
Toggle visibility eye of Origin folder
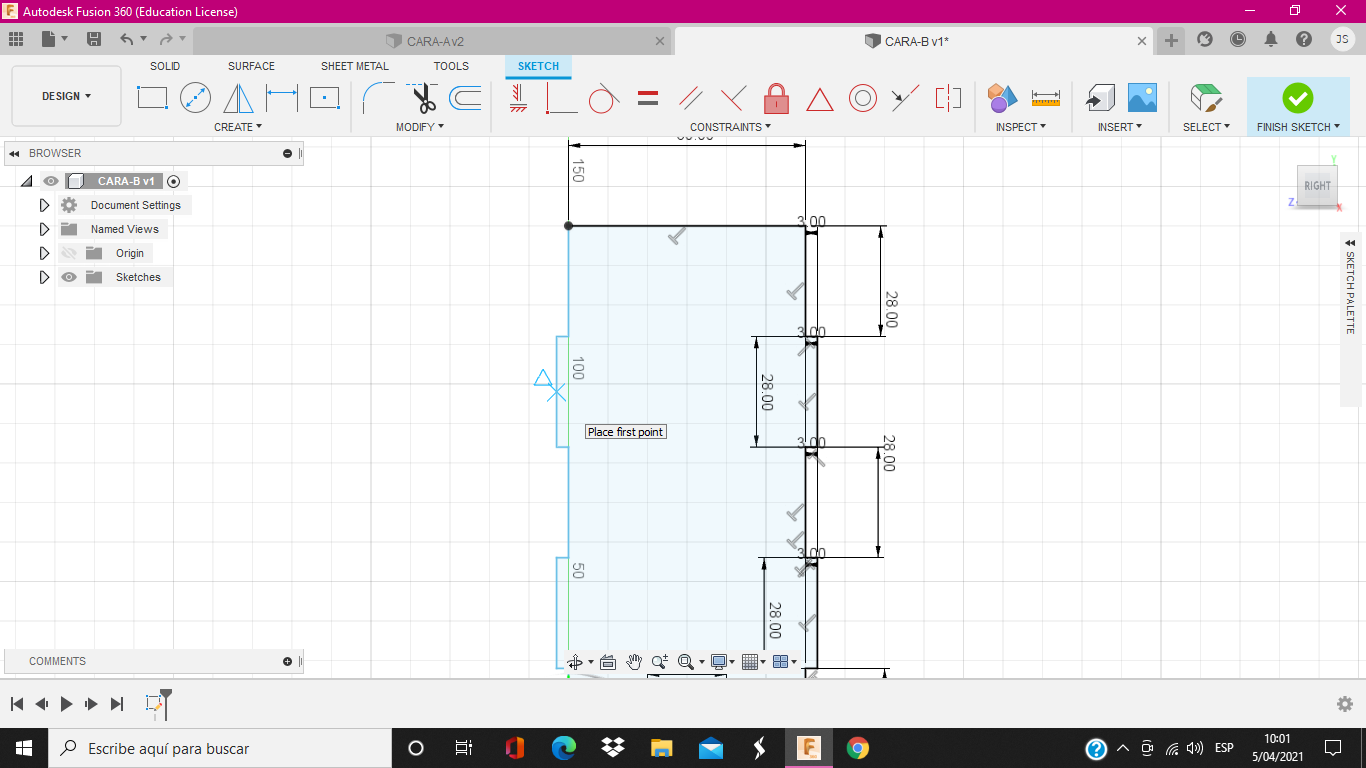point(69,253)
